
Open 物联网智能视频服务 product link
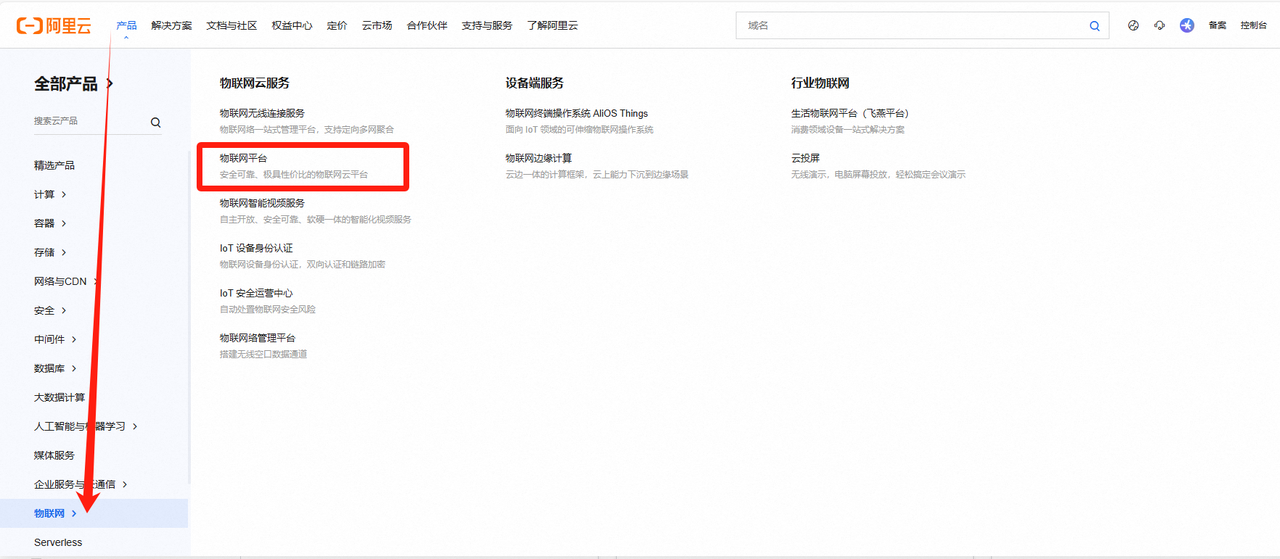pos(262,203)
